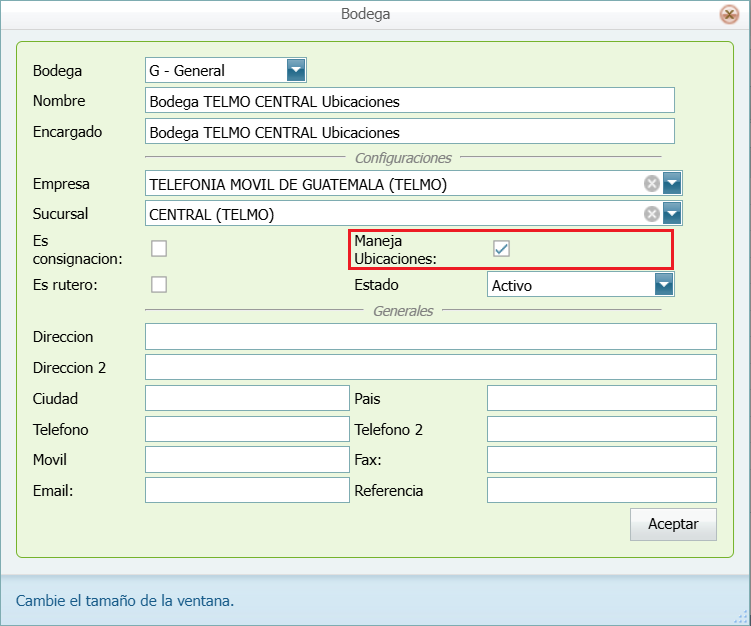Clear the Empresa field with X icon
Screen dimensions: 751x626
pyautogui.click(x=651, y=183)
